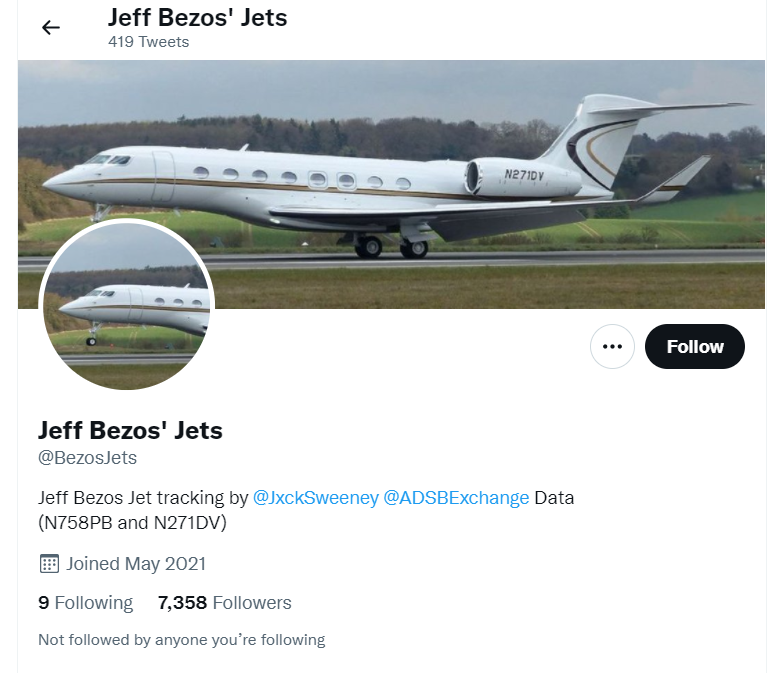The height and width of the screenshot is (673, 780).
Task: Click the bold Jeff Bezos' Jets display name
Action: click(x=130, y=431)
